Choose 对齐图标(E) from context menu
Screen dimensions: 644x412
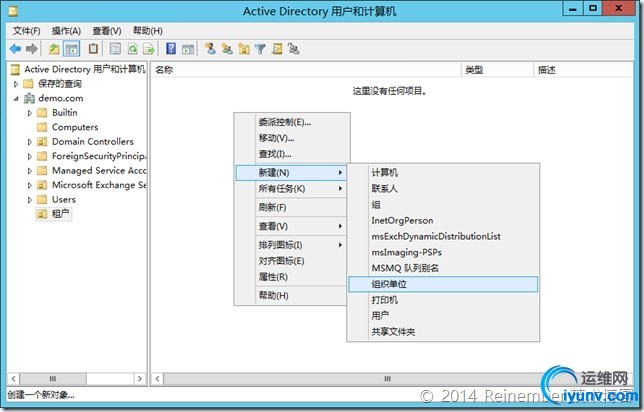(291, 261)
